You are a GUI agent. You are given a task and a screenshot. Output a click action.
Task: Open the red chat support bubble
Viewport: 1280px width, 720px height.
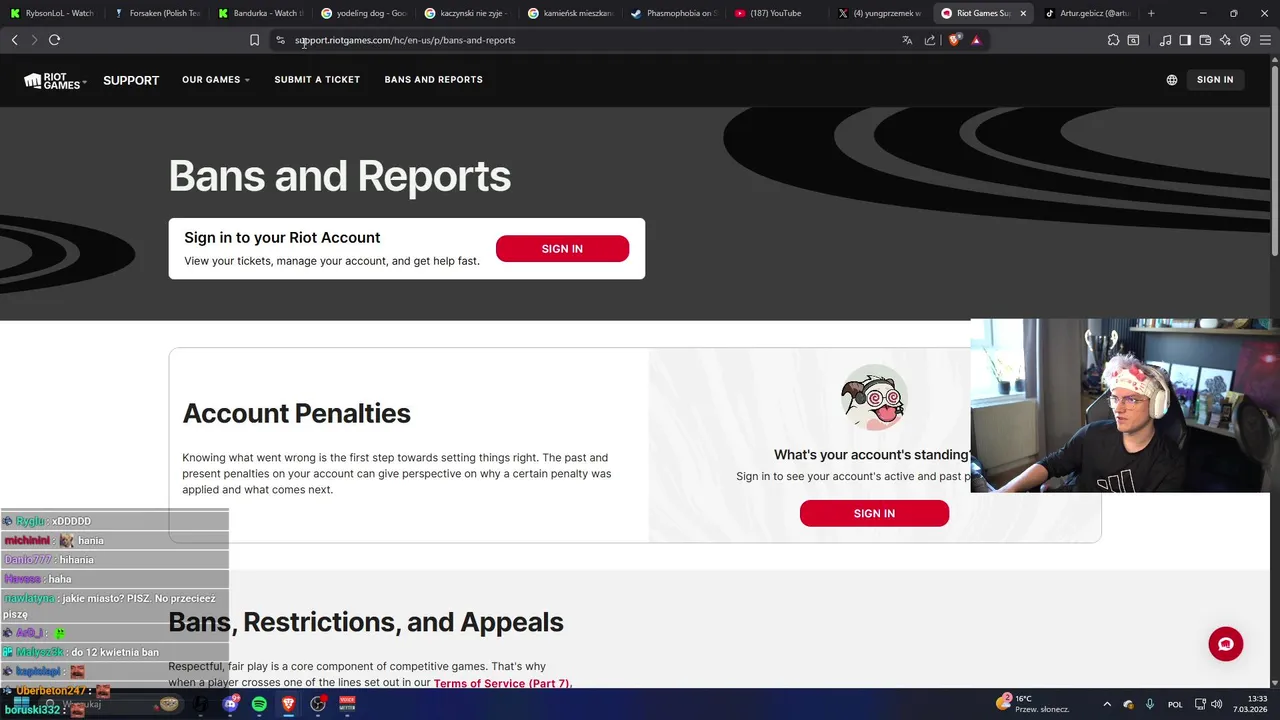pos(1225,643)
